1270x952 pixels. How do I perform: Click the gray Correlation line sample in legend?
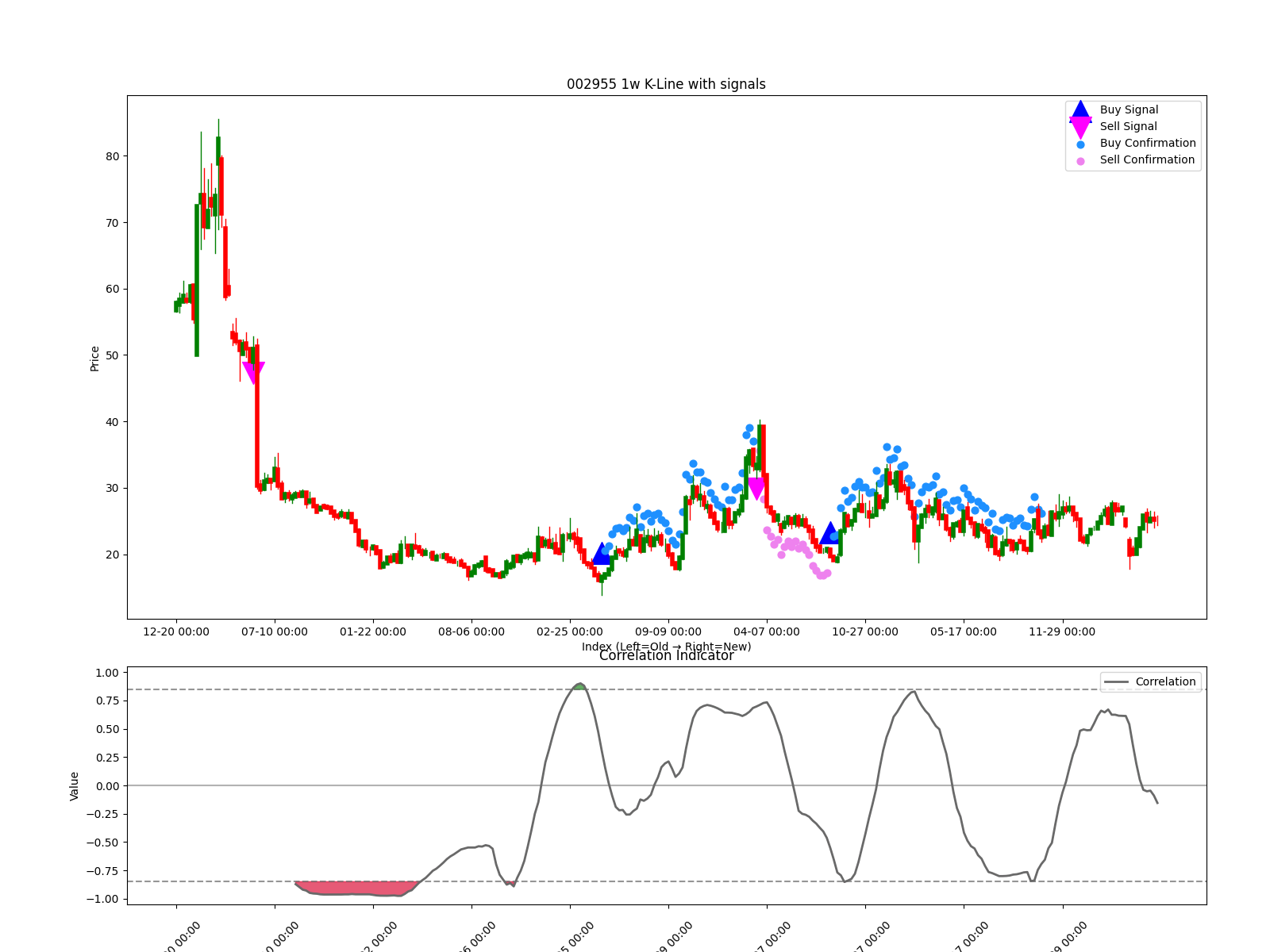pos(1116,682)
